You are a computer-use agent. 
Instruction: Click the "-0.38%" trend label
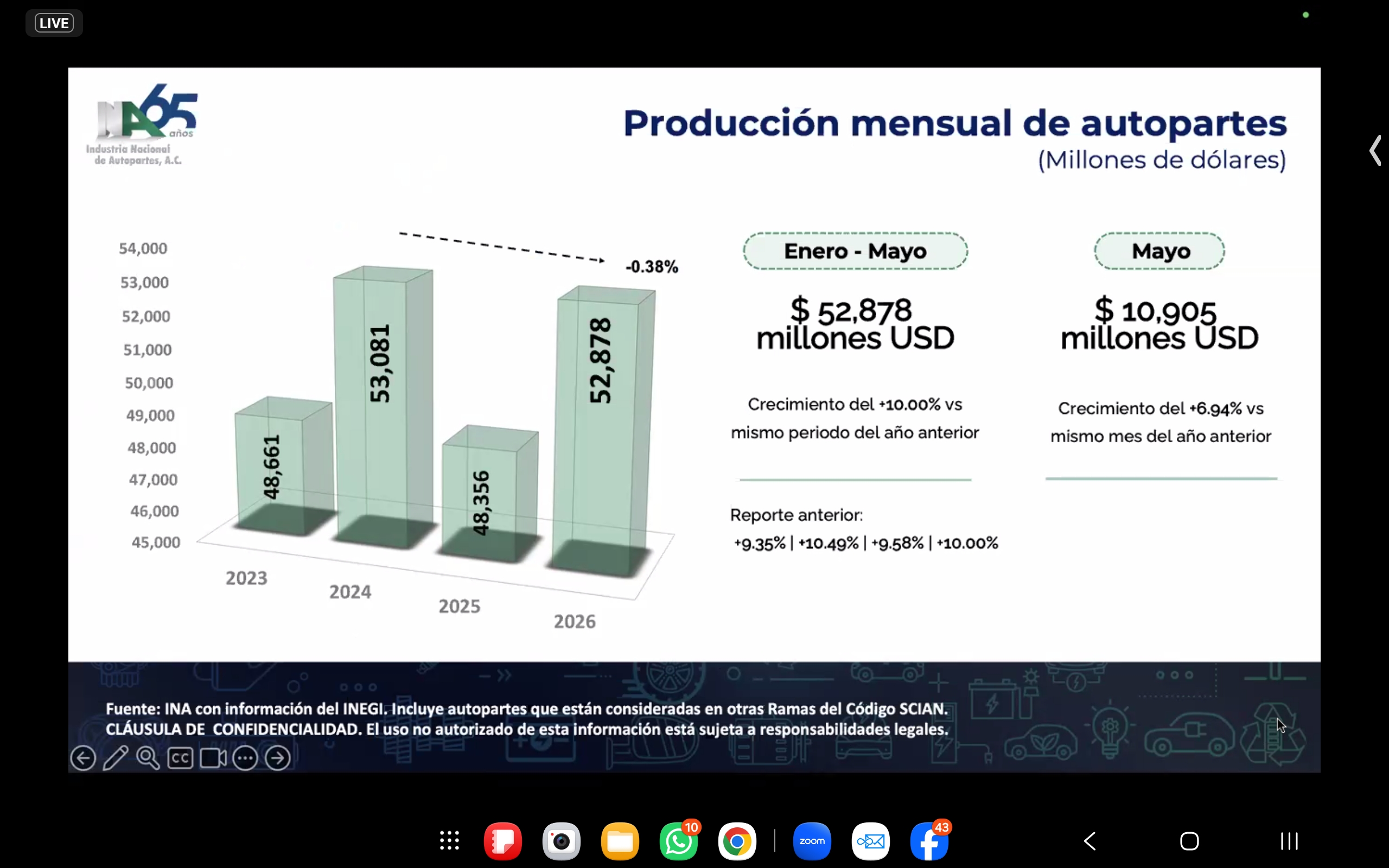652,267
